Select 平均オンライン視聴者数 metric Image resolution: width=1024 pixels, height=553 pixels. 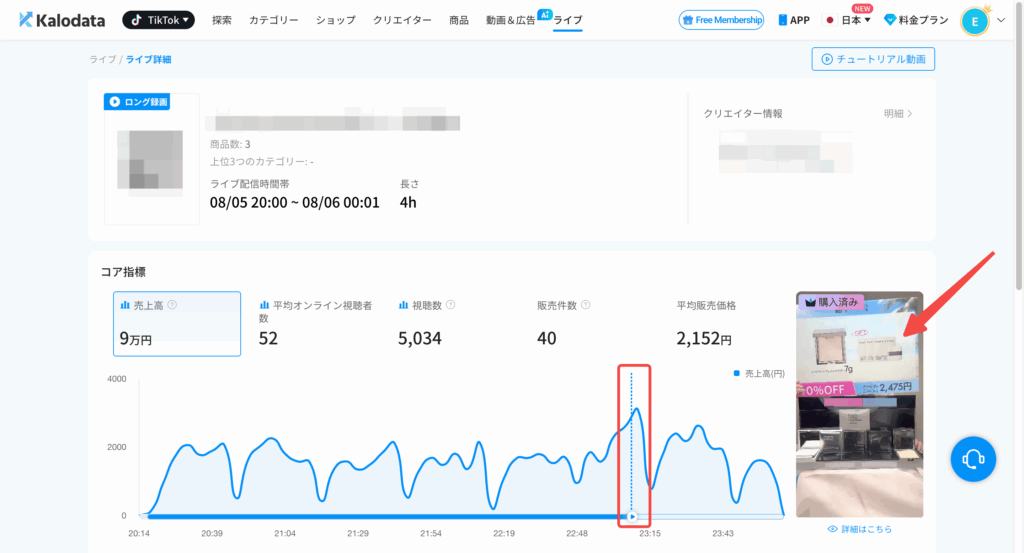(316, 324)
